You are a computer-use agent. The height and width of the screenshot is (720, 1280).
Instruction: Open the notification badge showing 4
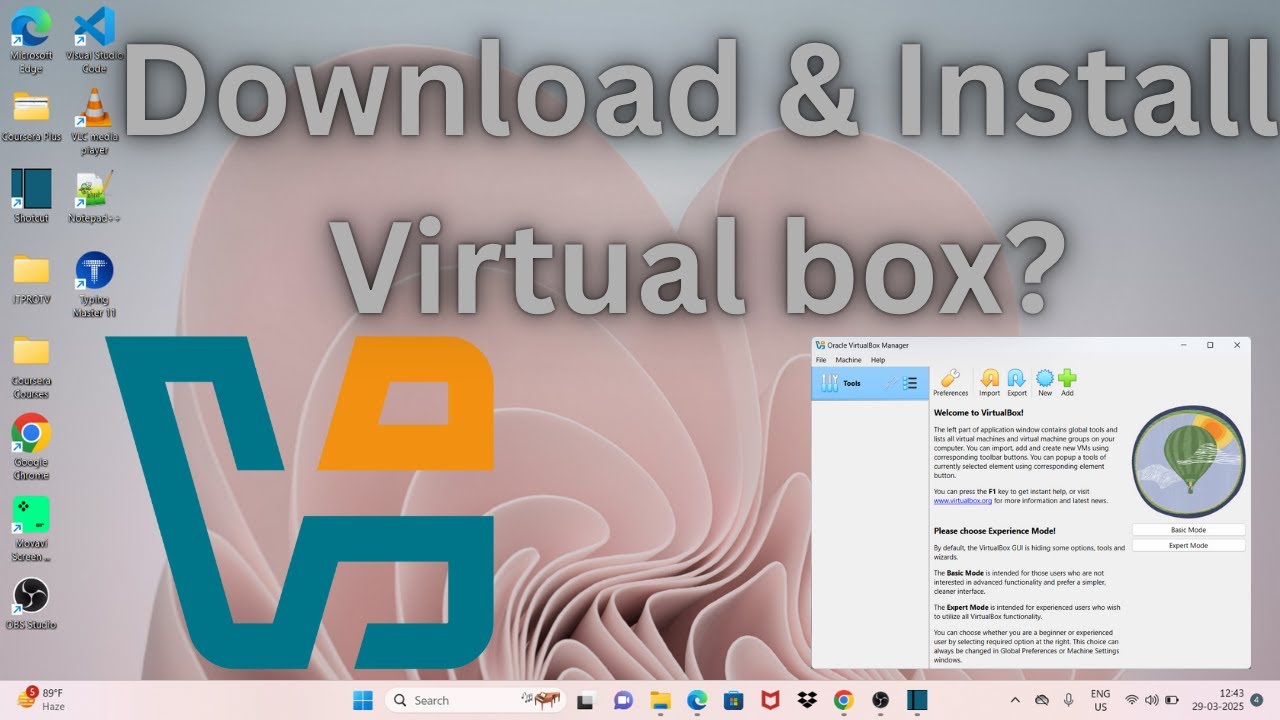pyautogui.click(x=1256, y=700)
